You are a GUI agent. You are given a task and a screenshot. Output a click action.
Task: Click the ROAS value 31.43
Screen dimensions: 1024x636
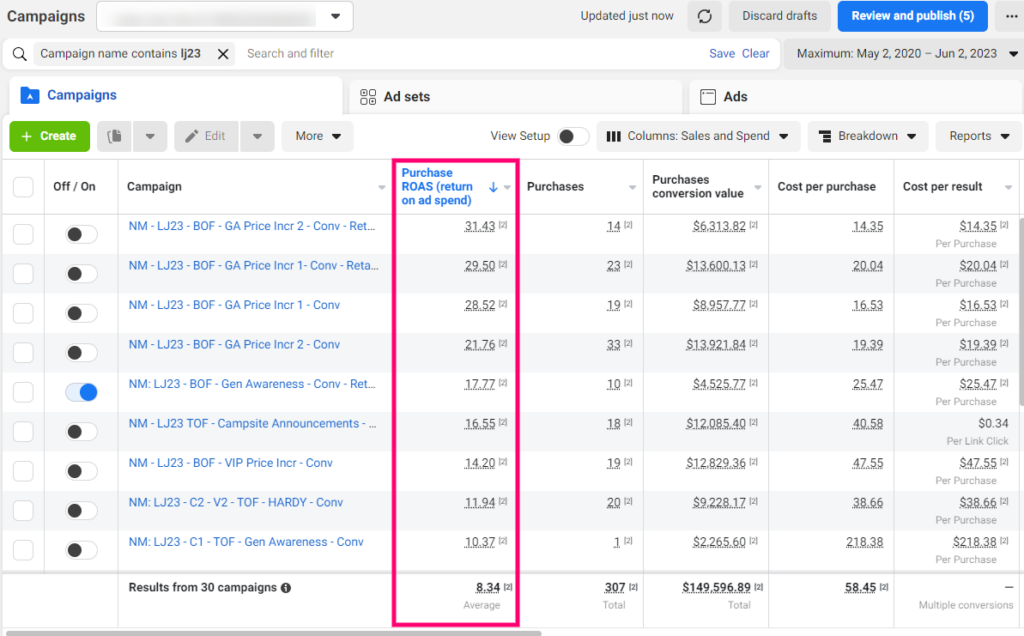click(479, 226)
